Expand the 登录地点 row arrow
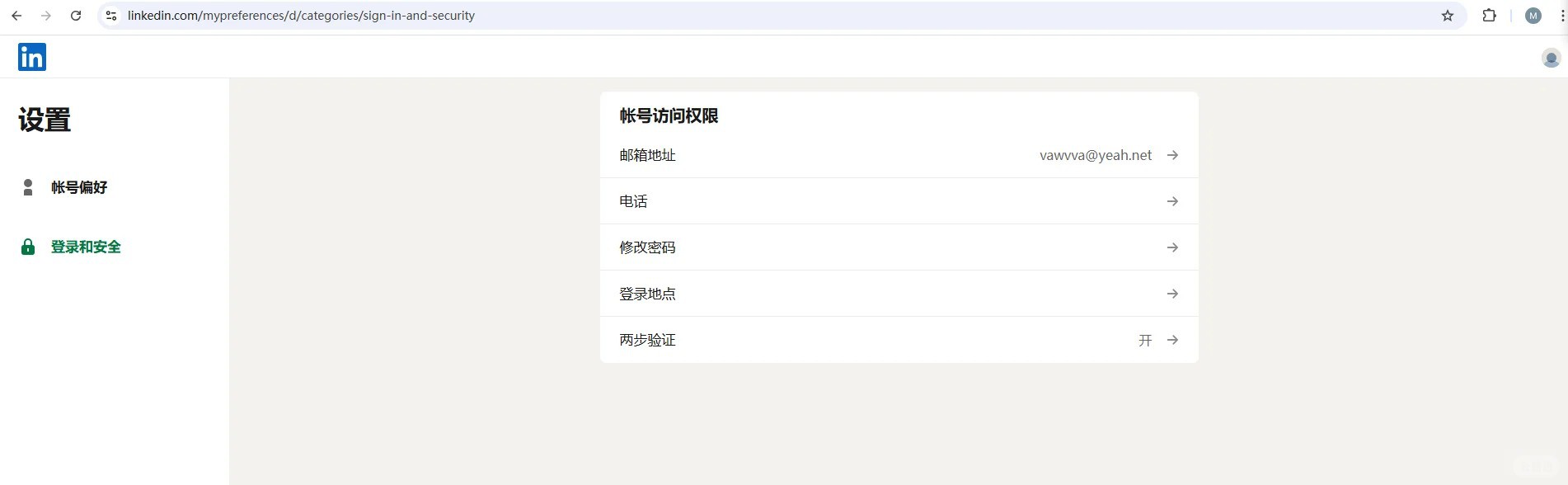This screenshot has width=1568, height=485. coord(1172,294)
